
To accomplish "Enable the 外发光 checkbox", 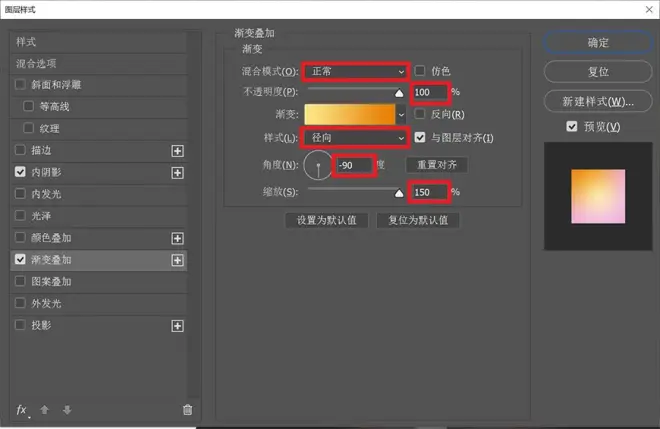I will pyautogui.click(x=20, y=303).
